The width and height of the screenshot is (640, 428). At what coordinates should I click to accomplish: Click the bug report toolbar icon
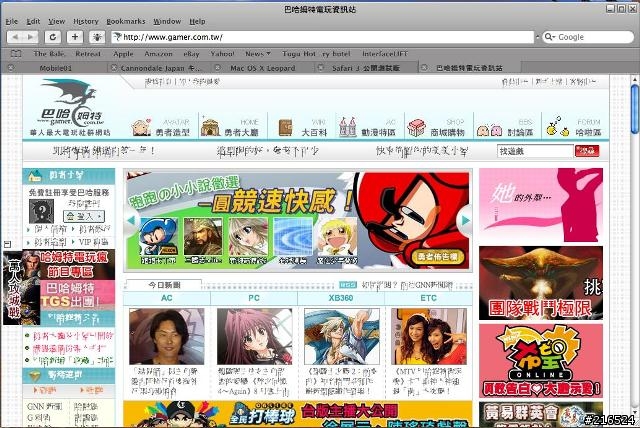tap(97, 37)
